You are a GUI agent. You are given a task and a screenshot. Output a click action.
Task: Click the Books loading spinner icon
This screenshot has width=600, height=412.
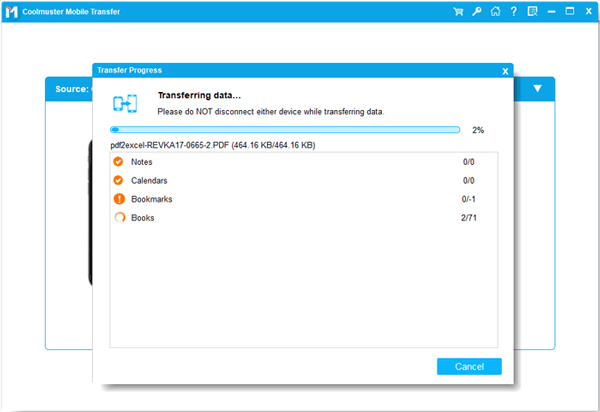[x=119, y=217]
